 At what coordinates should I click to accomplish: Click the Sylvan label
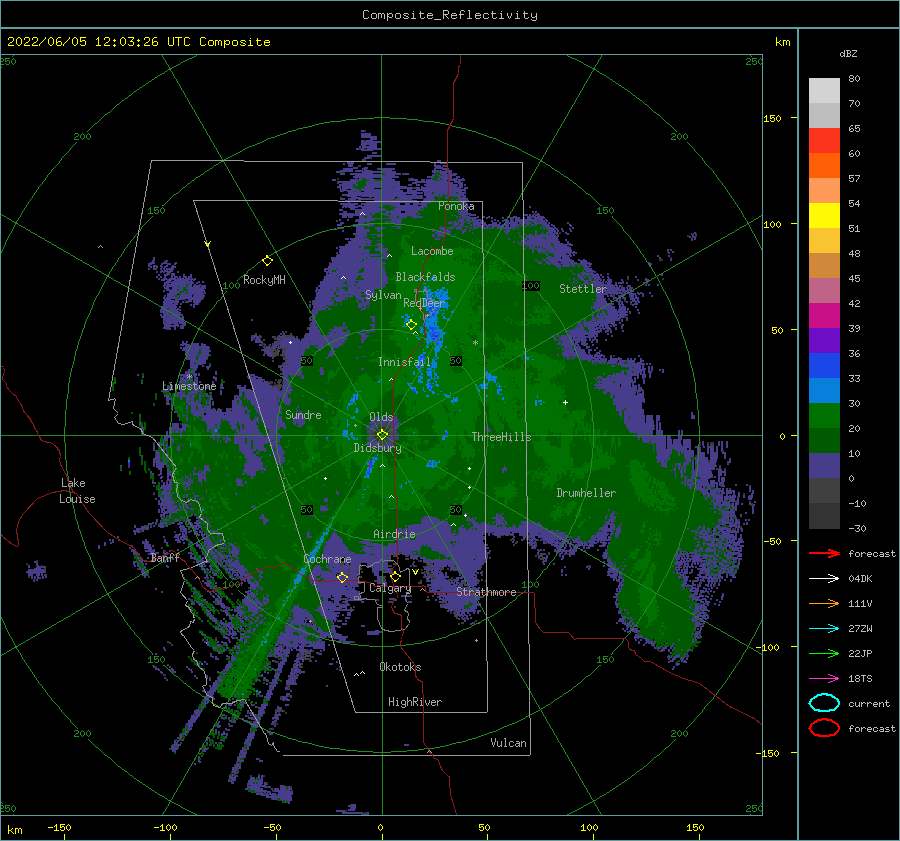point(383,295)
